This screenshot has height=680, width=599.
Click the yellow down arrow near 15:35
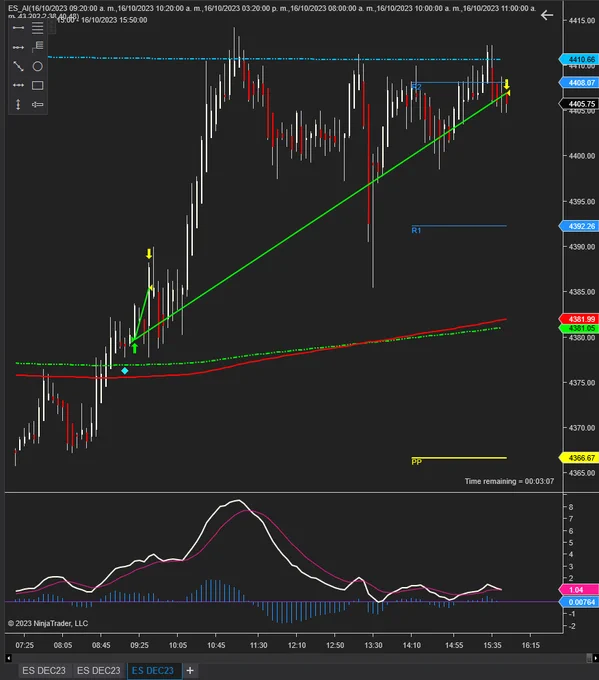point(506,84)
